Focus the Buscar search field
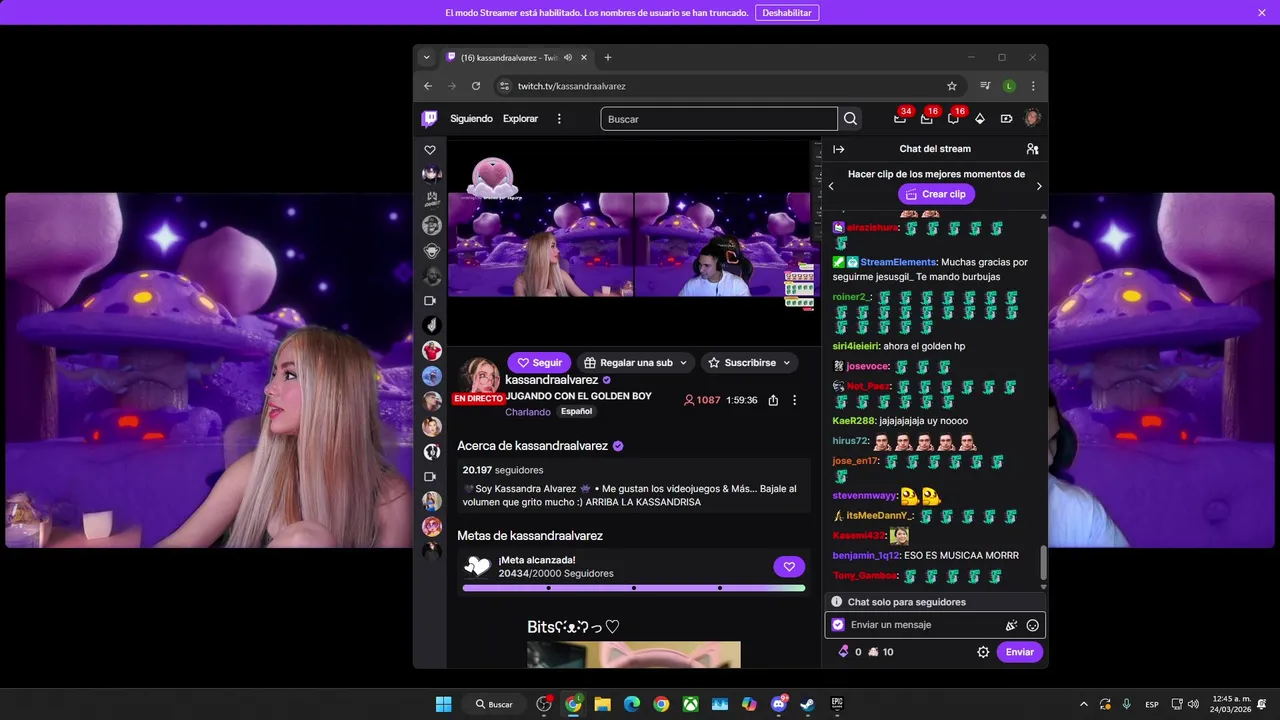The image size is (1280, 720). [719, 119]
